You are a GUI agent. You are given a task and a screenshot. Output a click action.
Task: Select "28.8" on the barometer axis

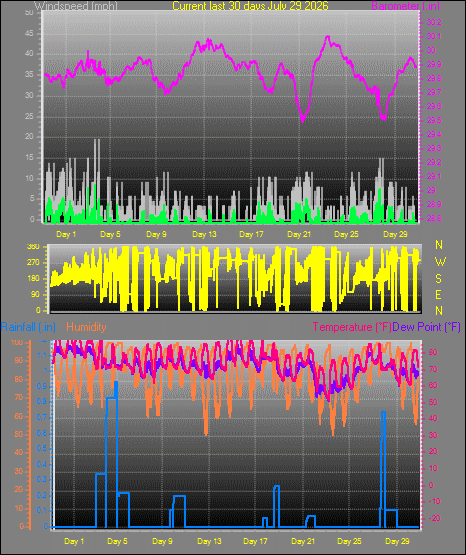pos(434,218)
